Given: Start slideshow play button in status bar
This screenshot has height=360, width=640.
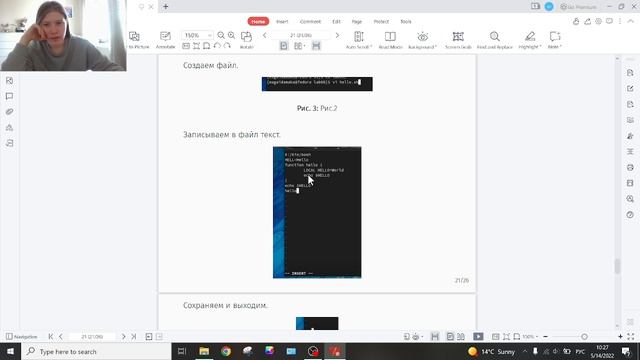Looking at the screenshot, I should tap(478, 337).
